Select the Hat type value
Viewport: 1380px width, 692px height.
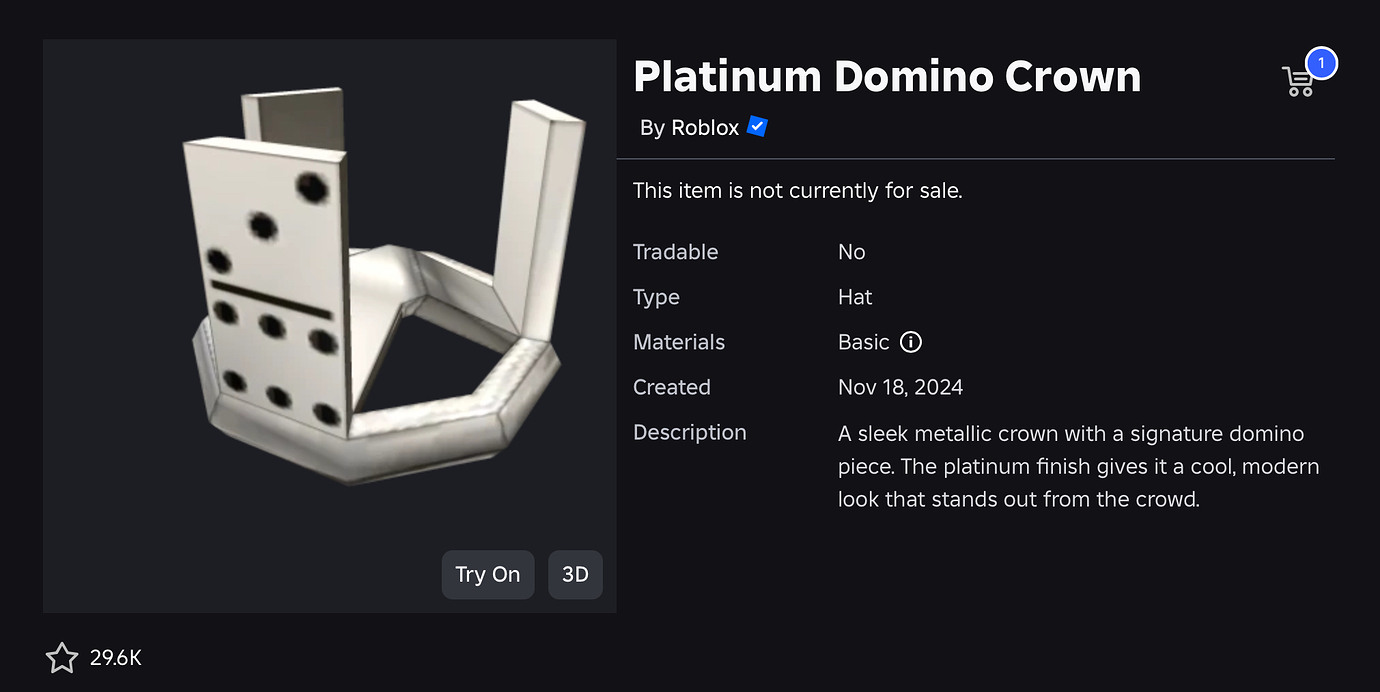[854, 297]
